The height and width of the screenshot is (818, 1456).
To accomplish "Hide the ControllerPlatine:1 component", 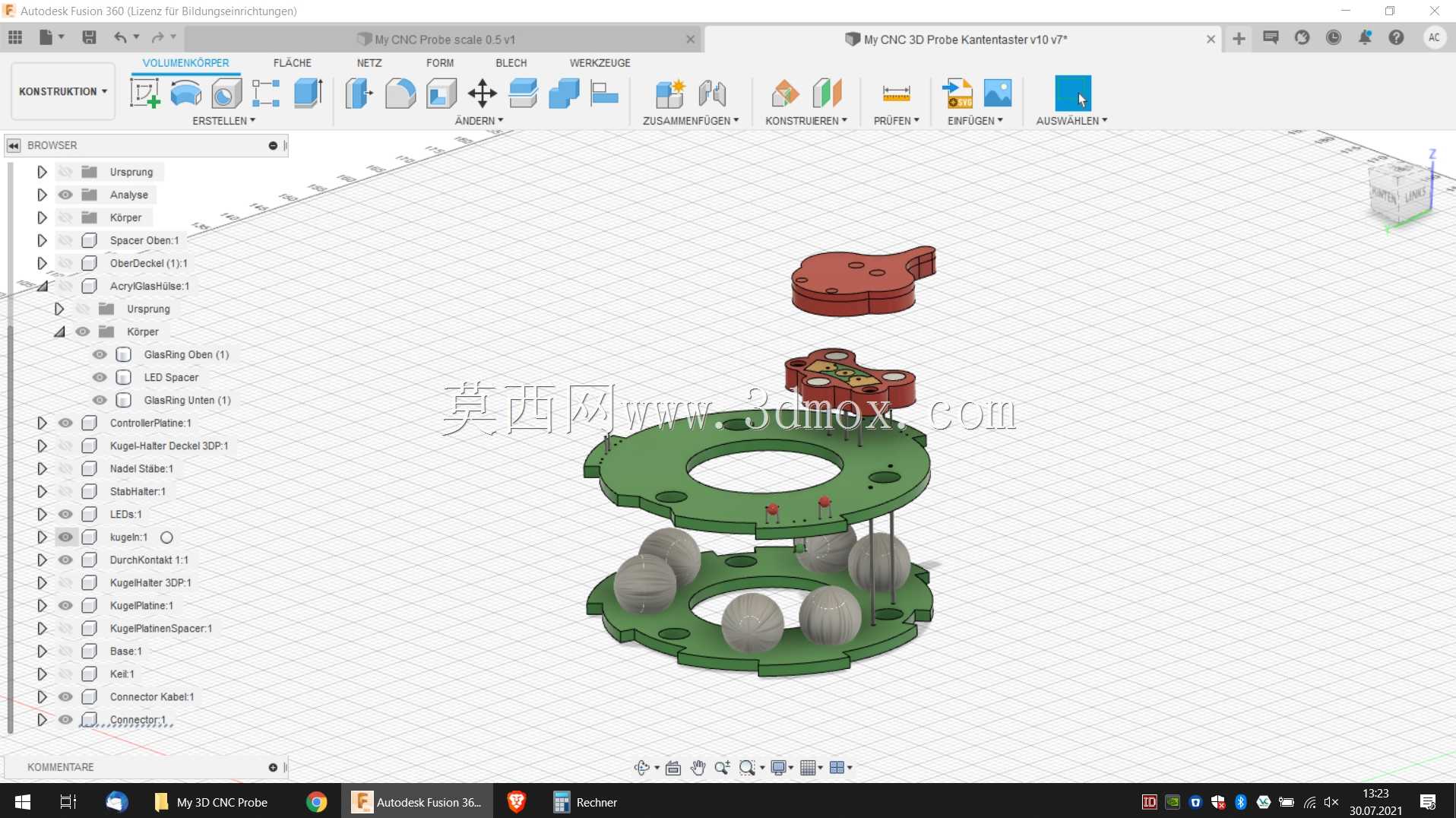I will pyautogui.click(x=66, y=423).
